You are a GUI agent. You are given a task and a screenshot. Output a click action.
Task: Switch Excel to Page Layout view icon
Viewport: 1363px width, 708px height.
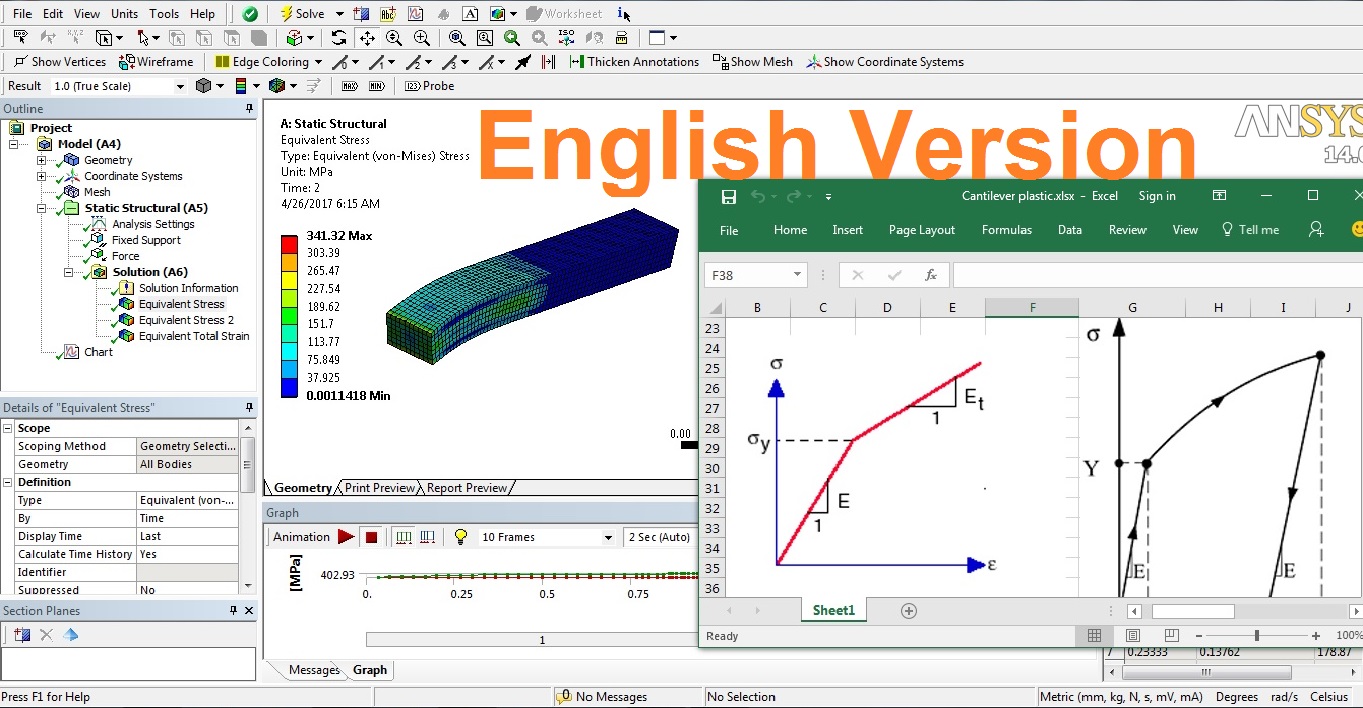pos(1132,636)
